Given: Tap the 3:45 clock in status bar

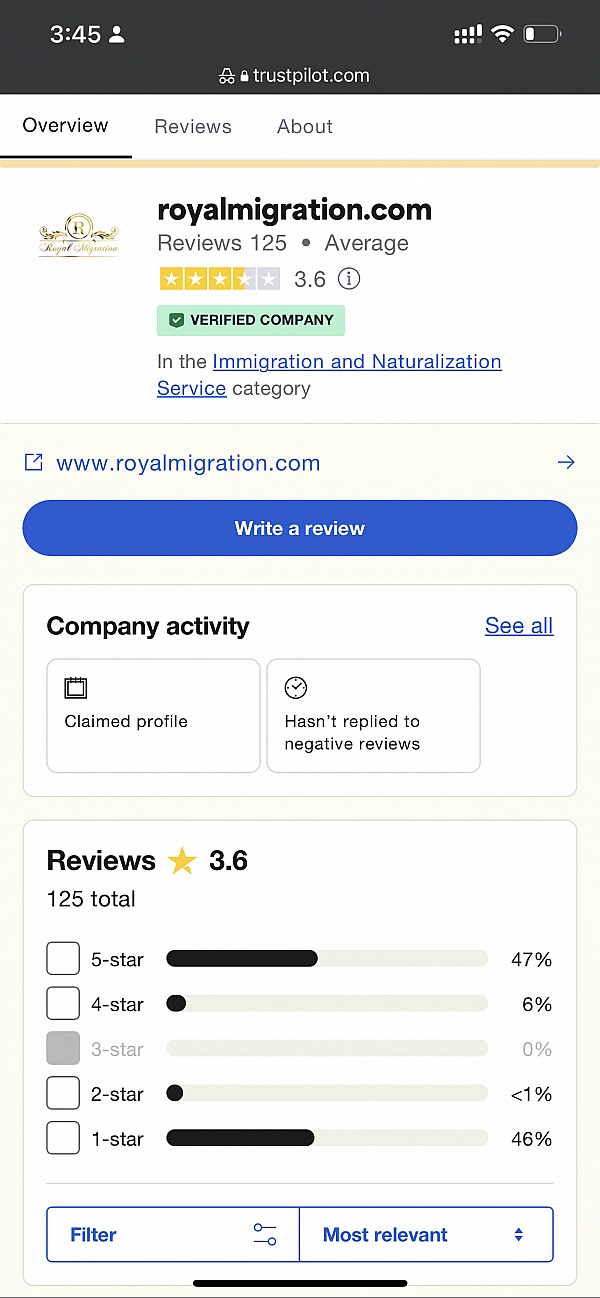Looking at the screenshot, I should [75, 34].
